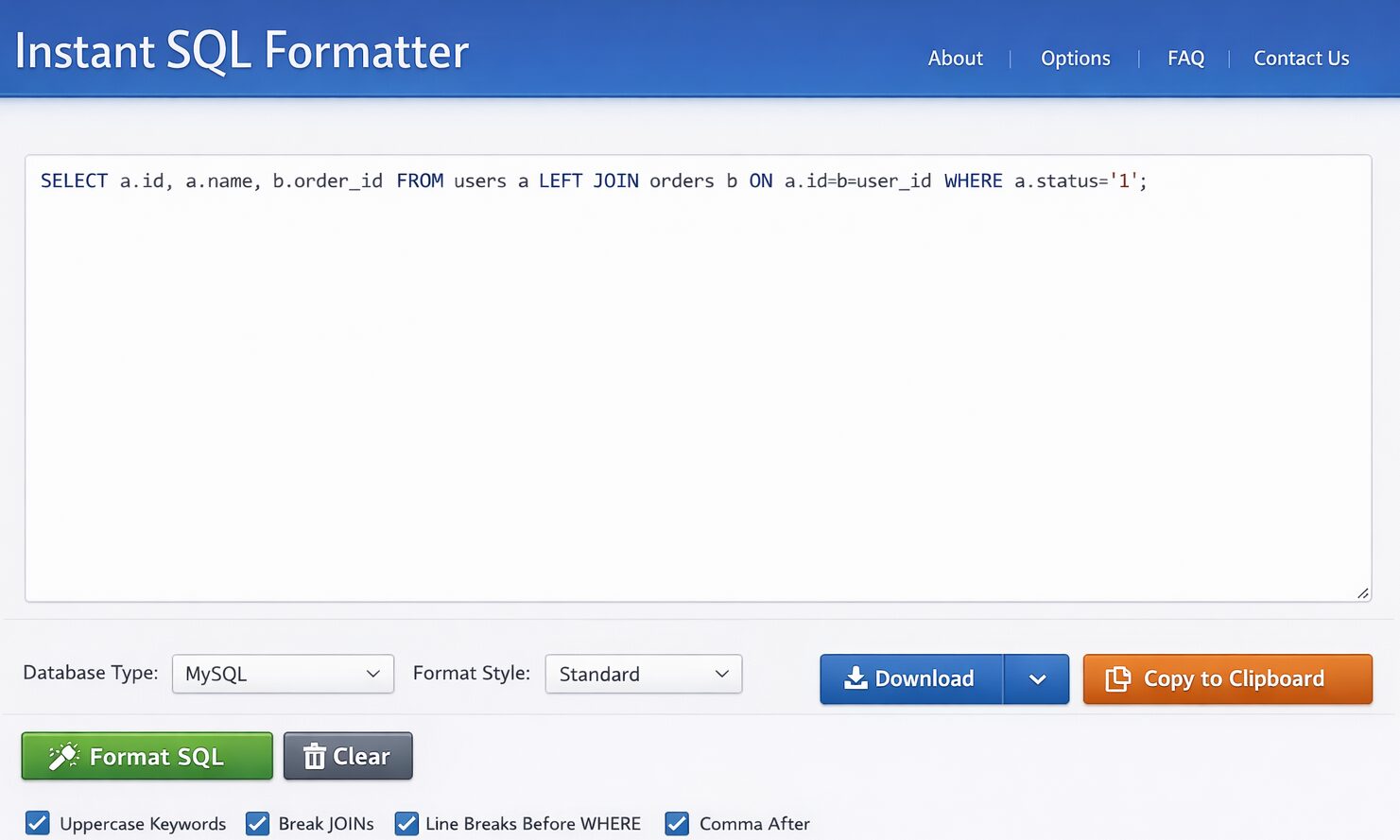The width and height of the screenshot is (1400, 840).
Task: Click the magic wand Format icon
Action: click(x=64, y=756)
